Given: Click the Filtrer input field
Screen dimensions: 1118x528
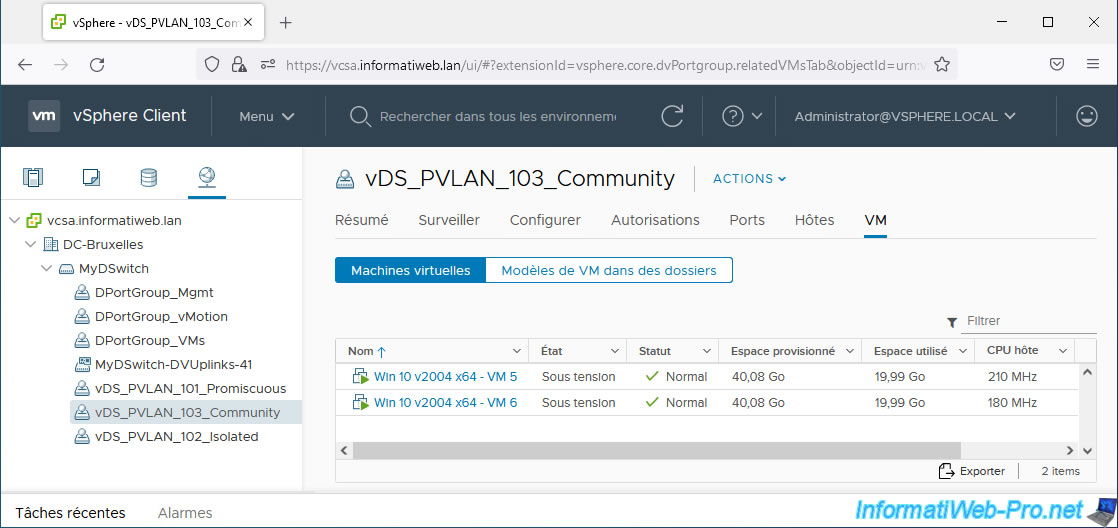Looking at the screenshot, I should (x=1030, y=321).
